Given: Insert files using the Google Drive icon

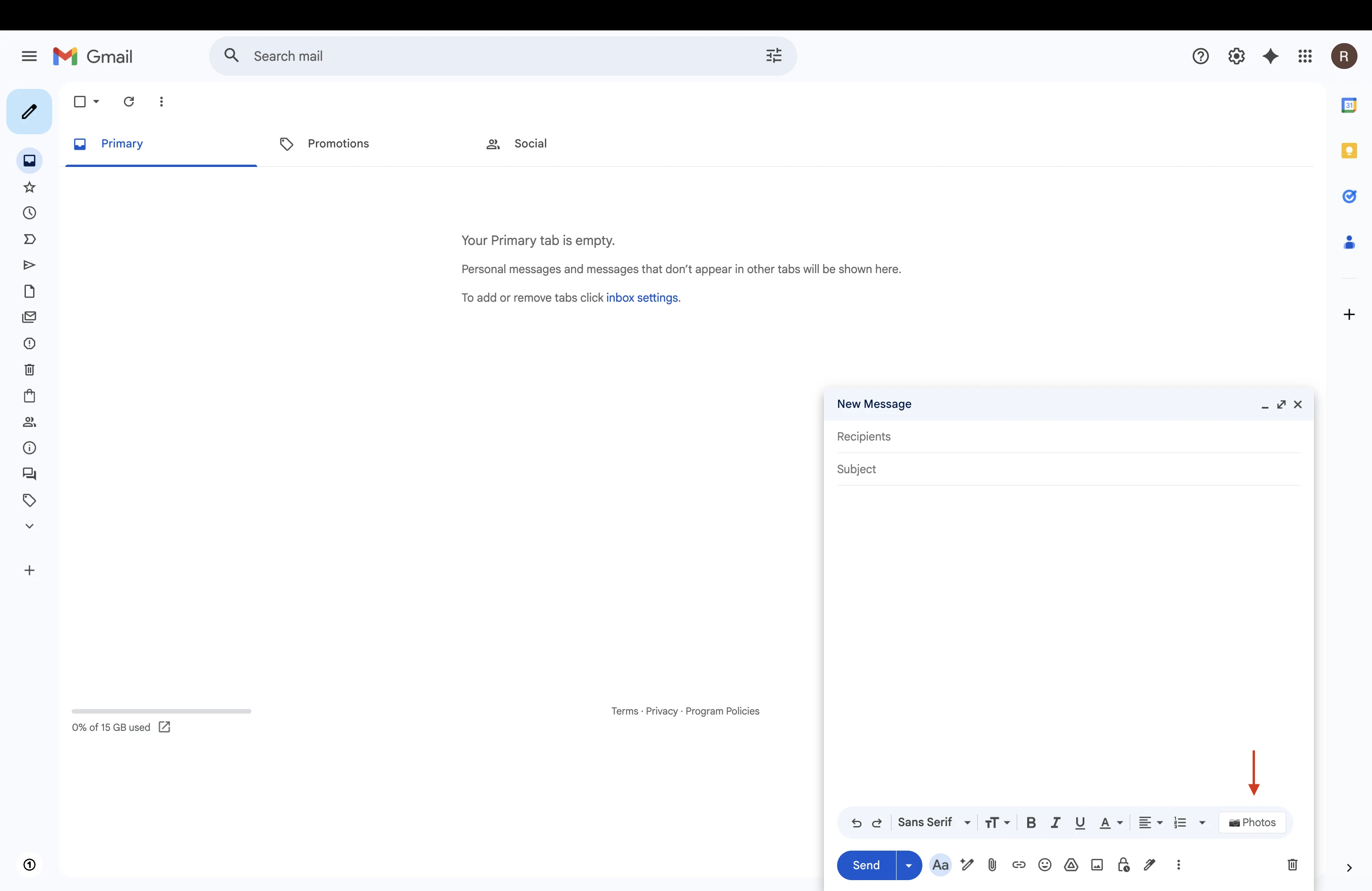Looking at the screenshot, I should click(1071, 865).
